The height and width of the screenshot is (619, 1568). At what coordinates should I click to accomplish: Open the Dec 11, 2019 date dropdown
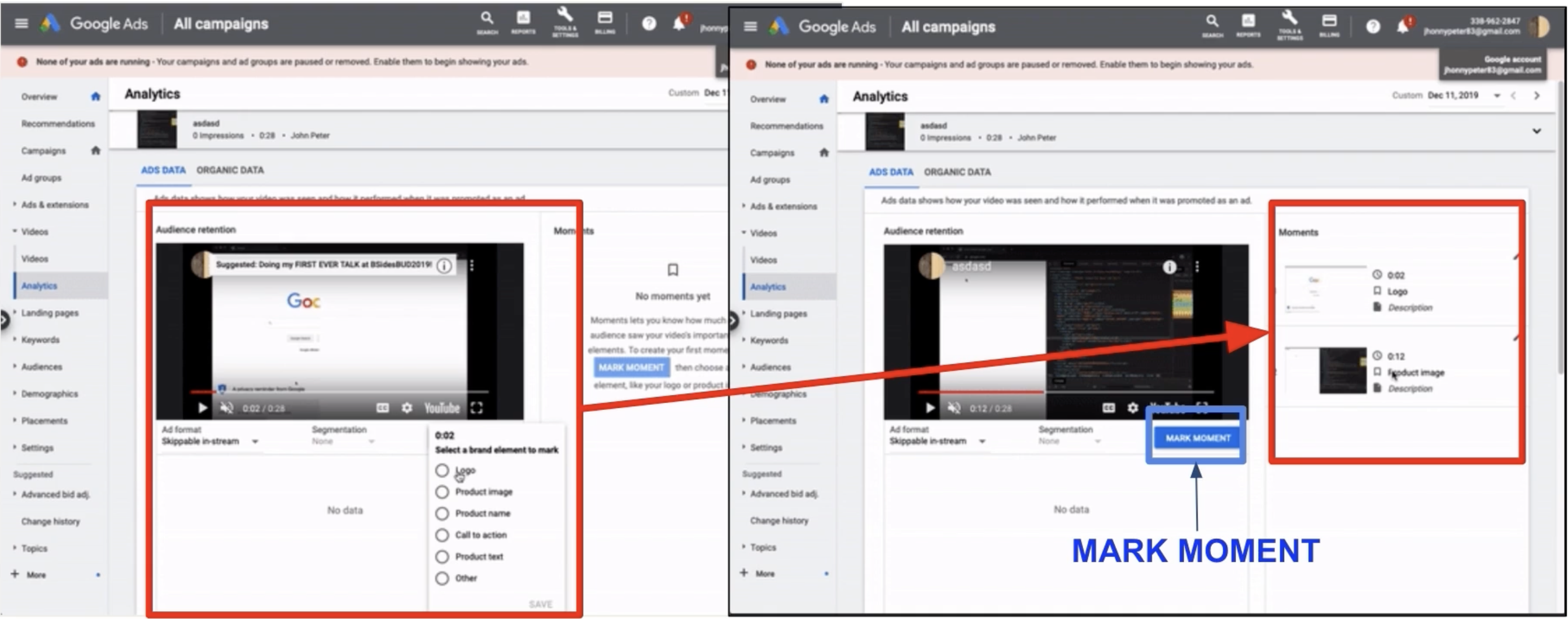[x=1497, y=95]
